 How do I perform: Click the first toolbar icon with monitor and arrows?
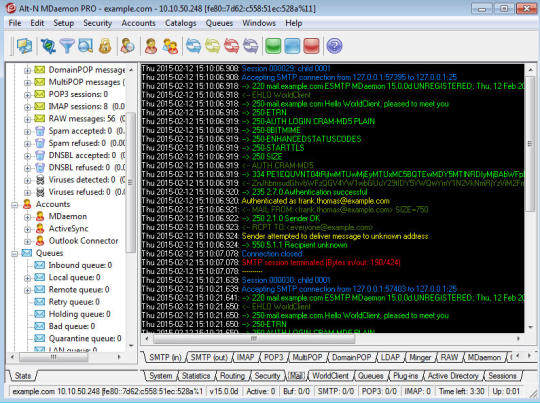tap(24, 46)
